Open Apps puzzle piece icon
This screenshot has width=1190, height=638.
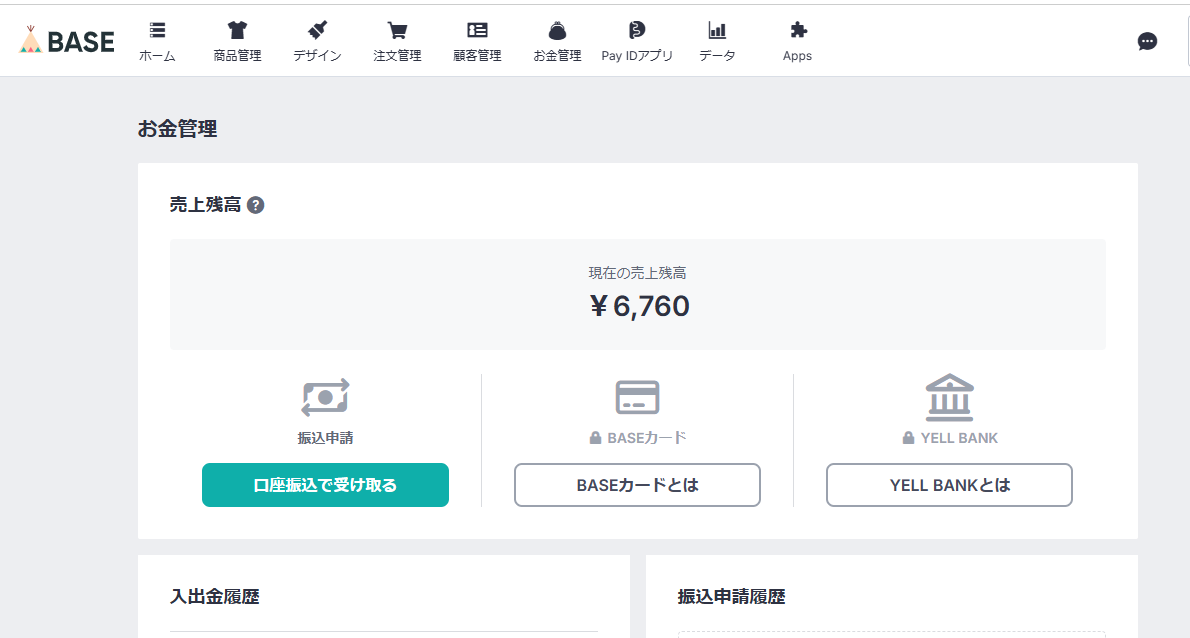pos(798,30)
